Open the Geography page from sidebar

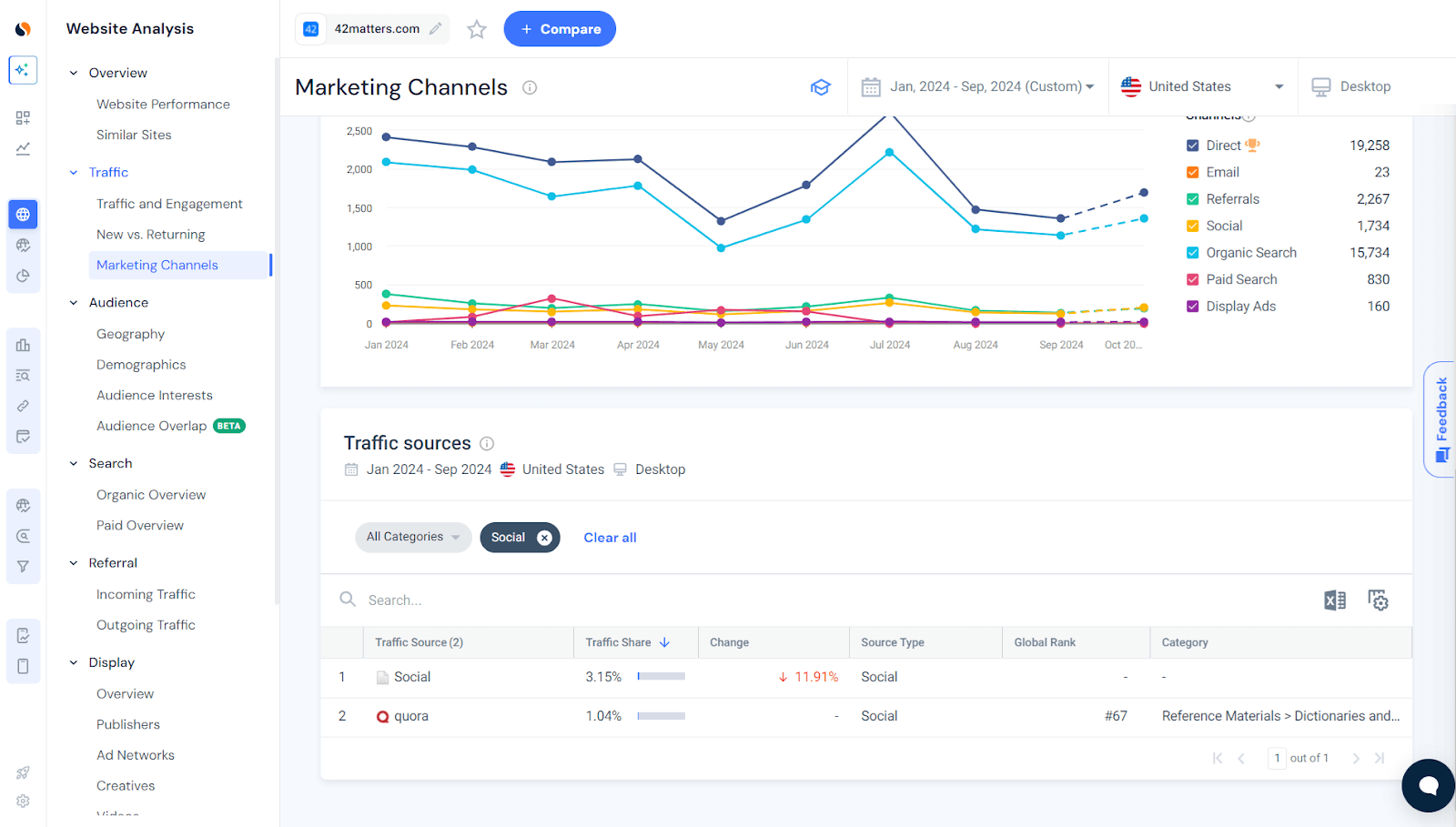tap(130, 333)
